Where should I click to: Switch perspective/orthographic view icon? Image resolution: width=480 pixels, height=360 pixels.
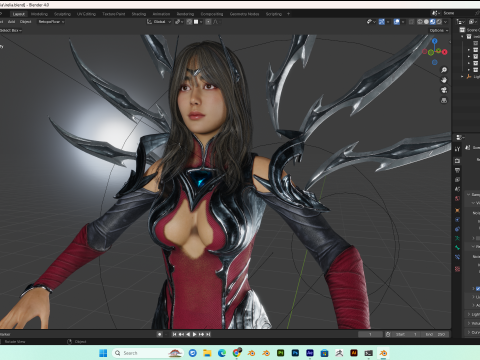[x=444, y=100]
